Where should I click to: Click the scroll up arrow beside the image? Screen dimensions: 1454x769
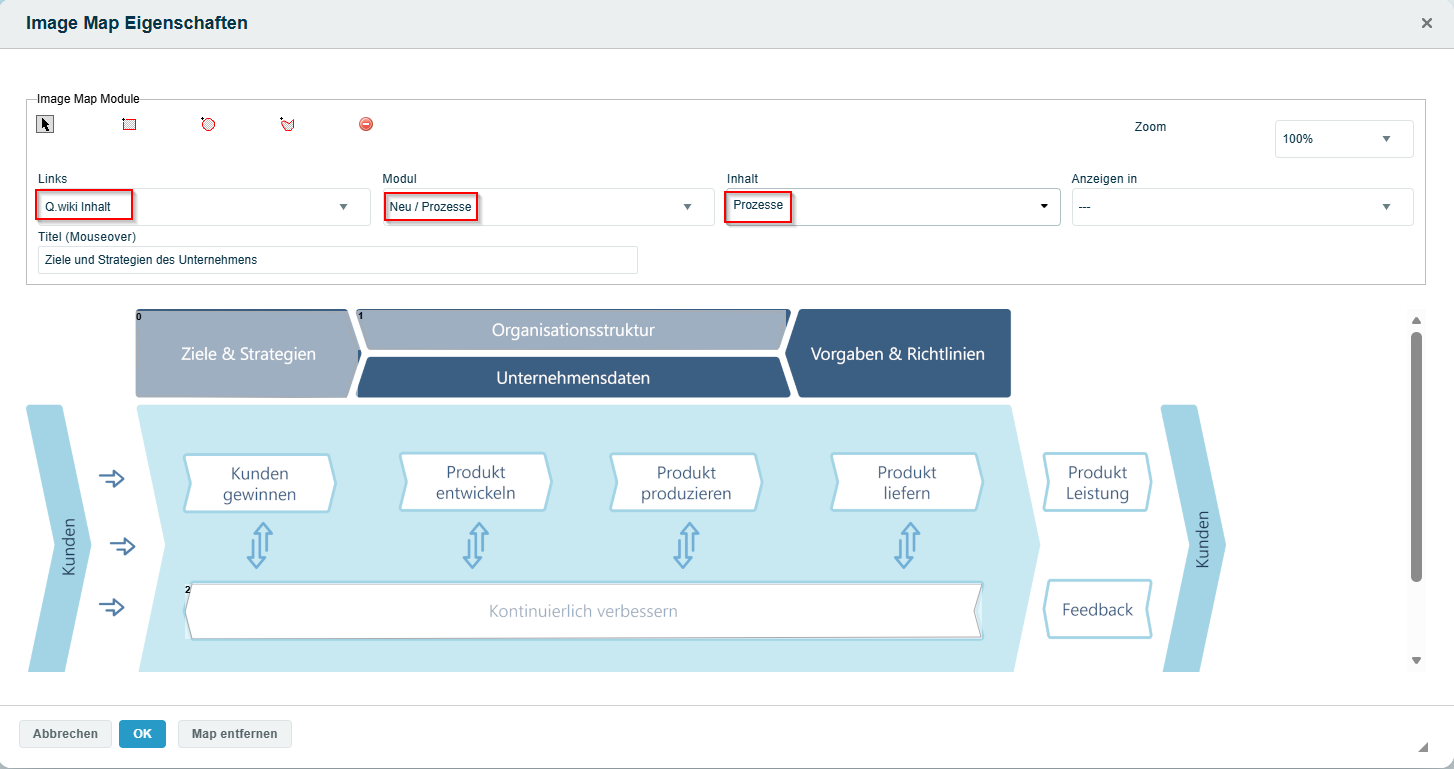point(1416,320)
